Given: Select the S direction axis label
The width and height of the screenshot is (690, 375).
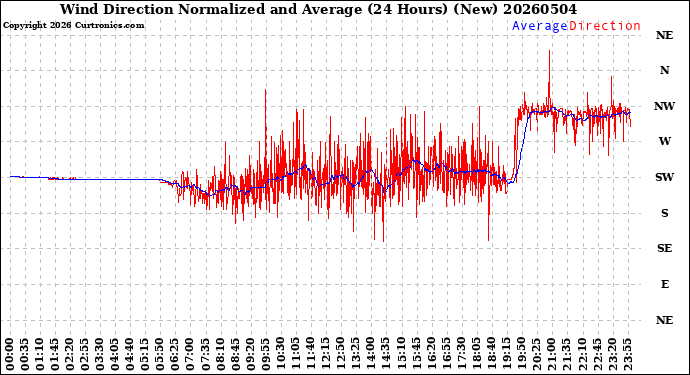Looking at the screenshot, I should click(664, 213).
